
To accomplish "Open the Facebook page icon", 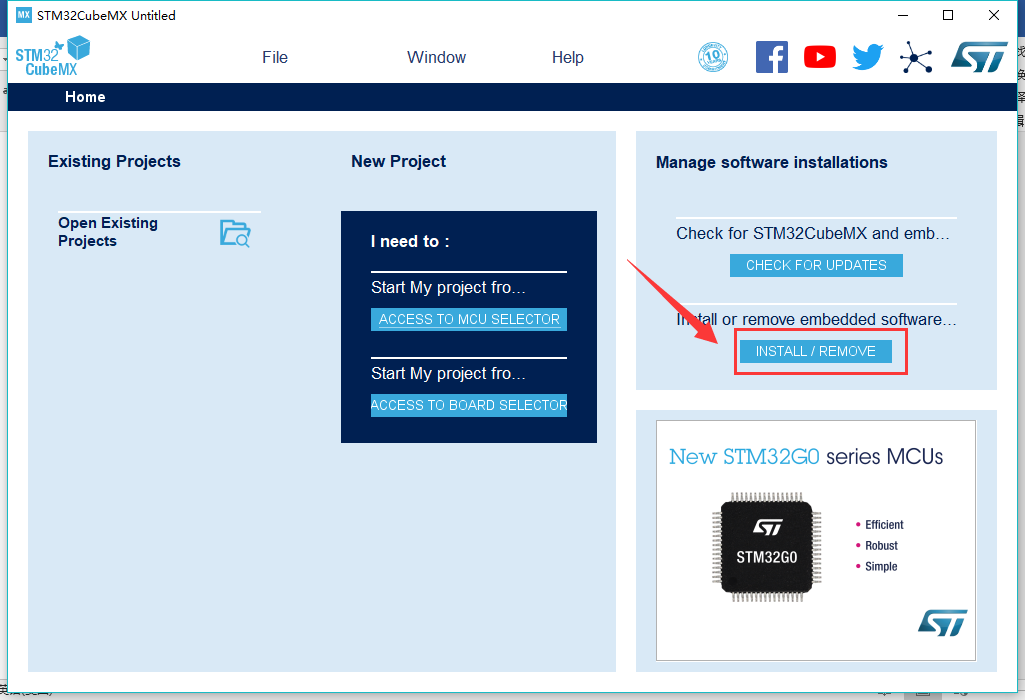I will click(x=772, y=57).
